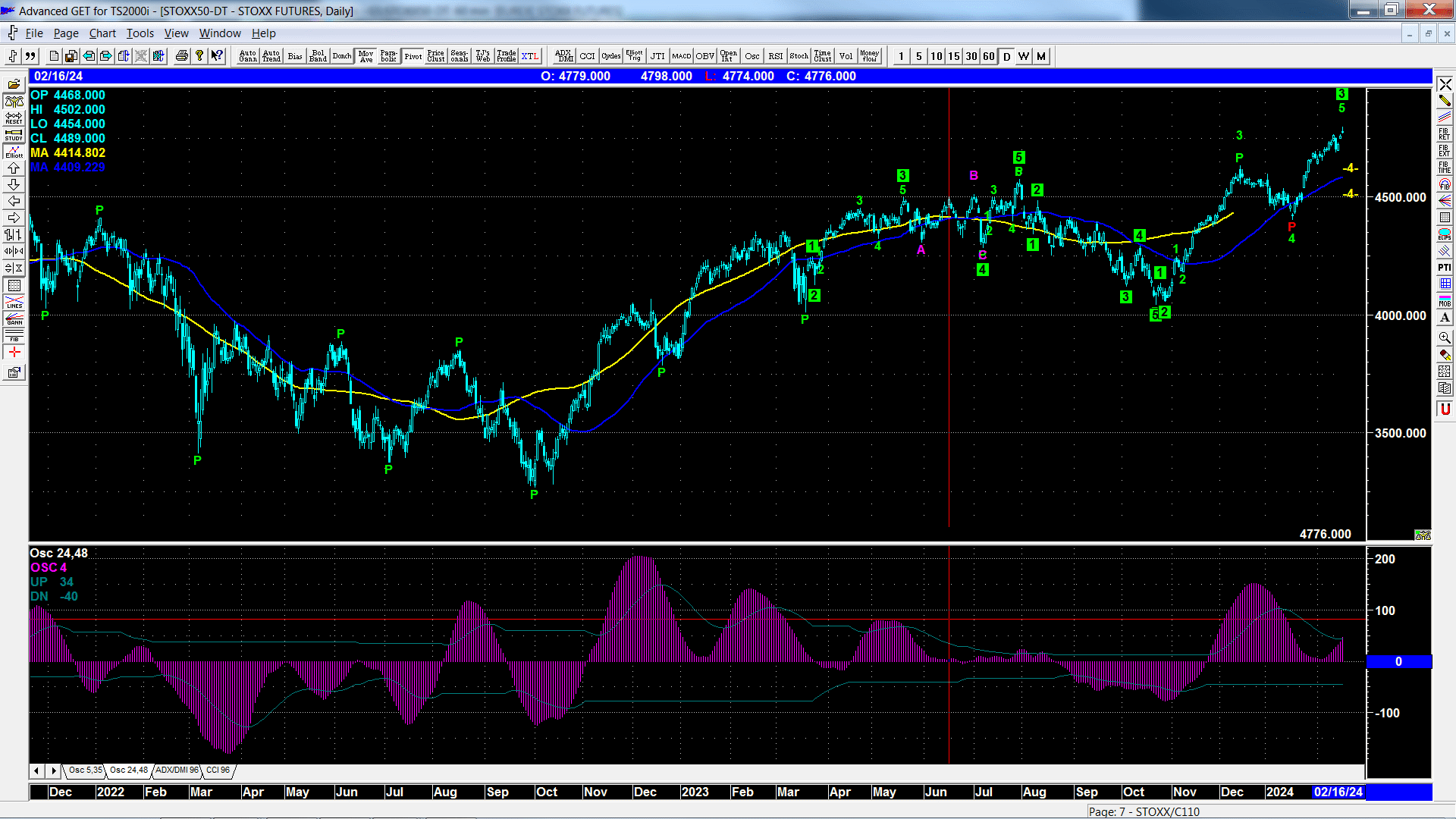Image resolution: width=1456 pixels, height=819 pixels.
Task: Open the Help menu
Action: [x=263, y=33]
